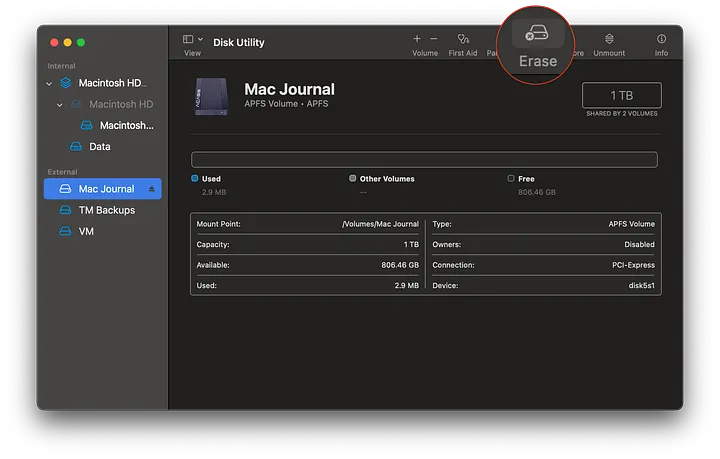Click the green zoom window button

(x=81, y=42)
